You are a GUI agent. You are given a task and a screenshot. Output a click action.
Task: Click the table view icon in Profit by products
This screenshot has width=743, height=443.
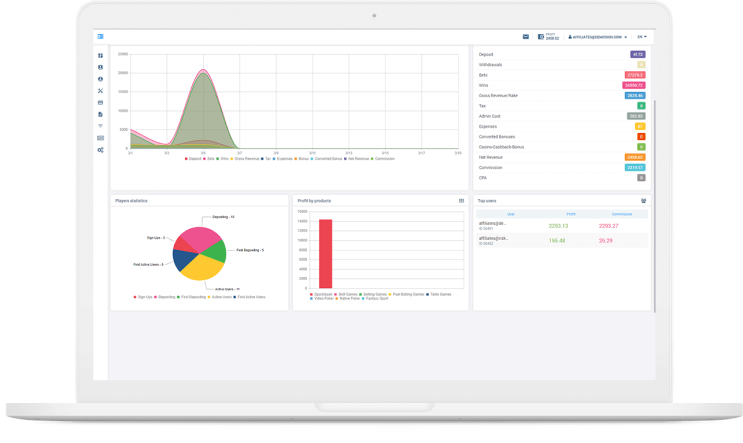pyautogui.click(x=461, y=200)
